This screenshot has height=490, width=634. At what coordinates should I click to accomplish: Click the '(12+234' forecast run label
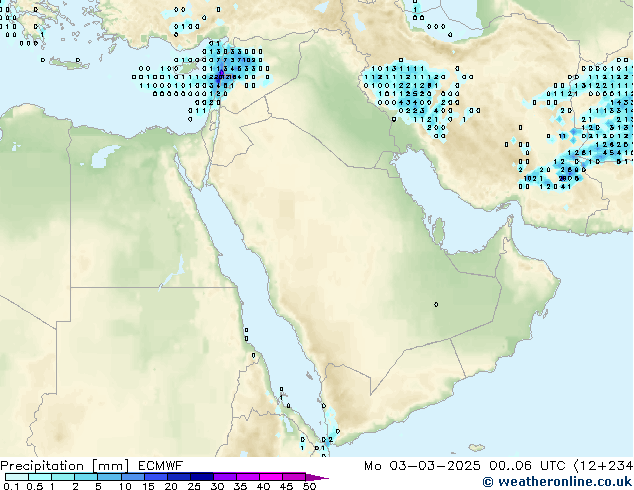[603, 466]
